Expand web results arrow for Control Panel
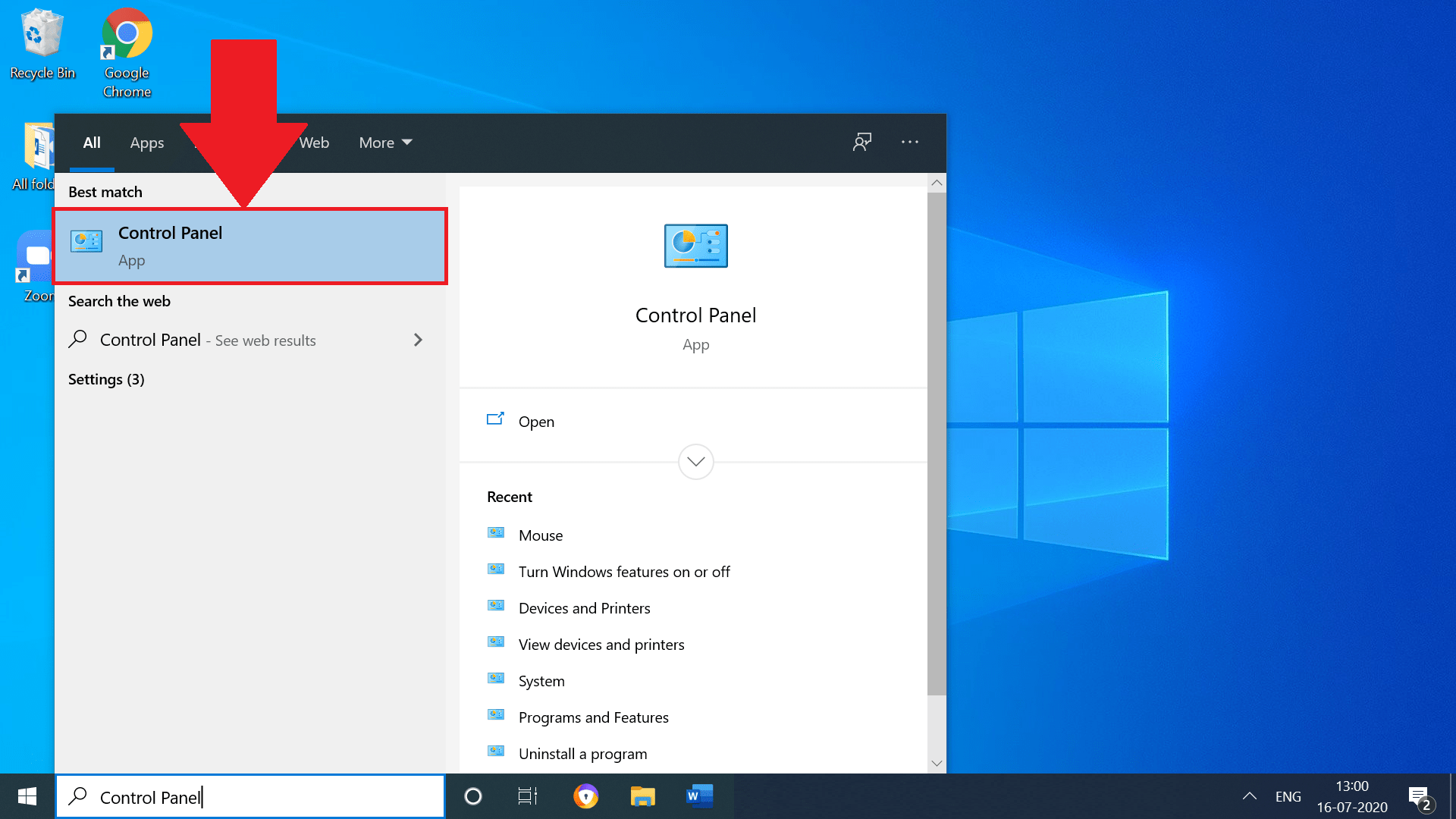 coord(418,340)
